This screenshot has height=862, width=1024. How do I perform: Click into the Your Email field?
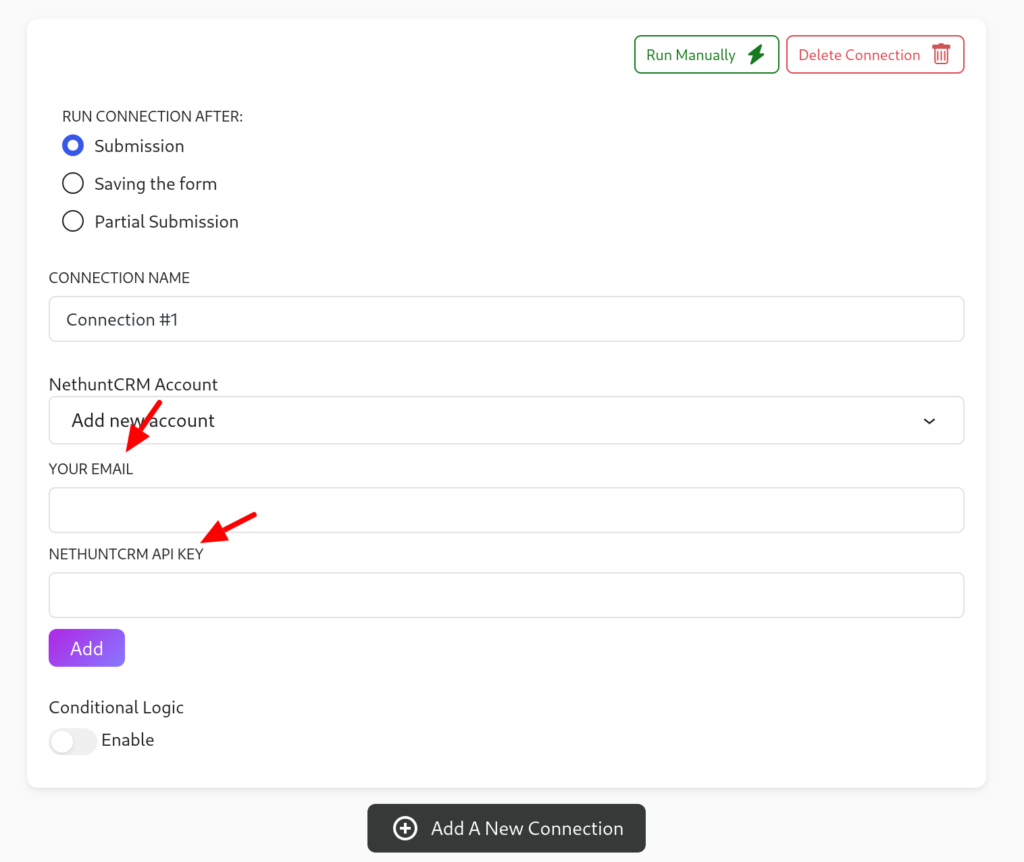(506, 510)
